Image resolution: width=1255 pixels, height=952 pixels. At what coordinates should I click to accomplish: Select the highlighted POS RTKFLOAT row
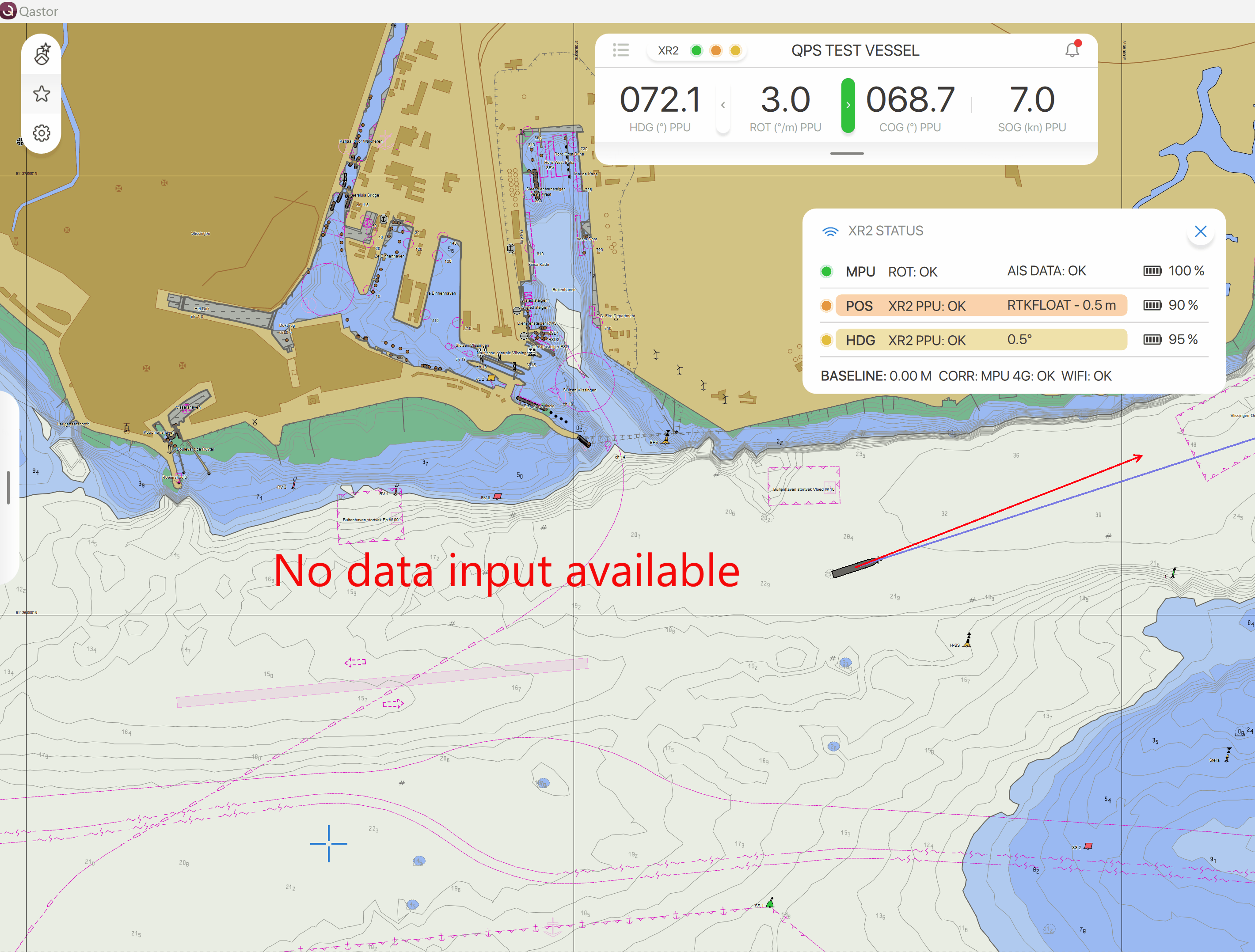(x=981, y=305)
